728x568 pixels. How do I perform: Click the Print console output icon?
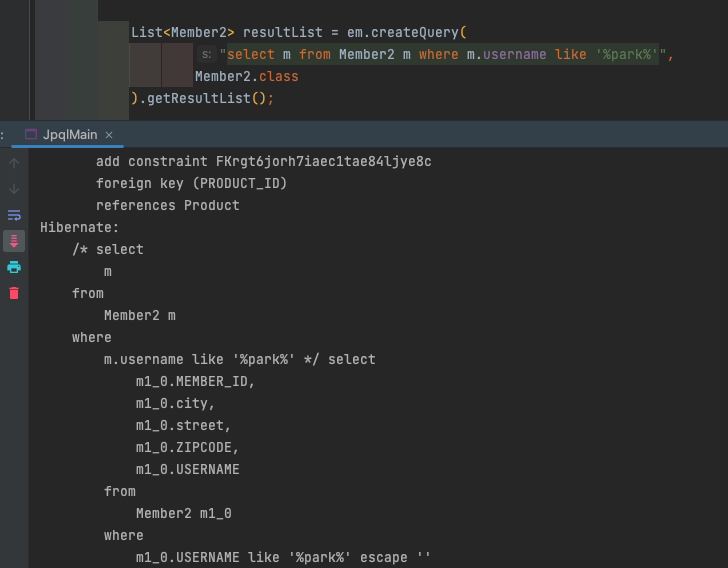coord(14,267)
